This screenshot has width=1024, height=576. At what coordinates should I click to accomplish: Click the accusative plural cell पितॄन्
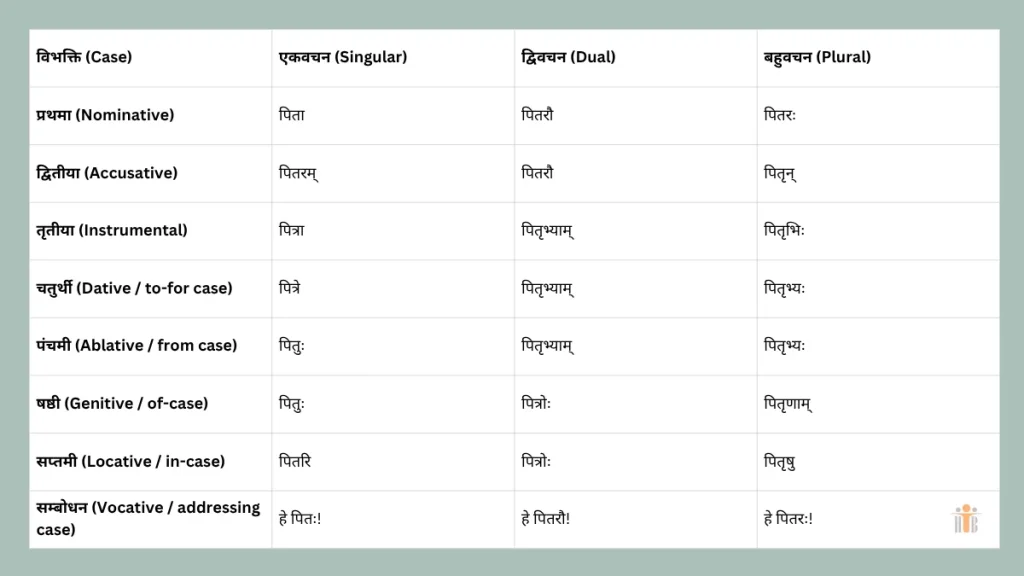point(780,173)
